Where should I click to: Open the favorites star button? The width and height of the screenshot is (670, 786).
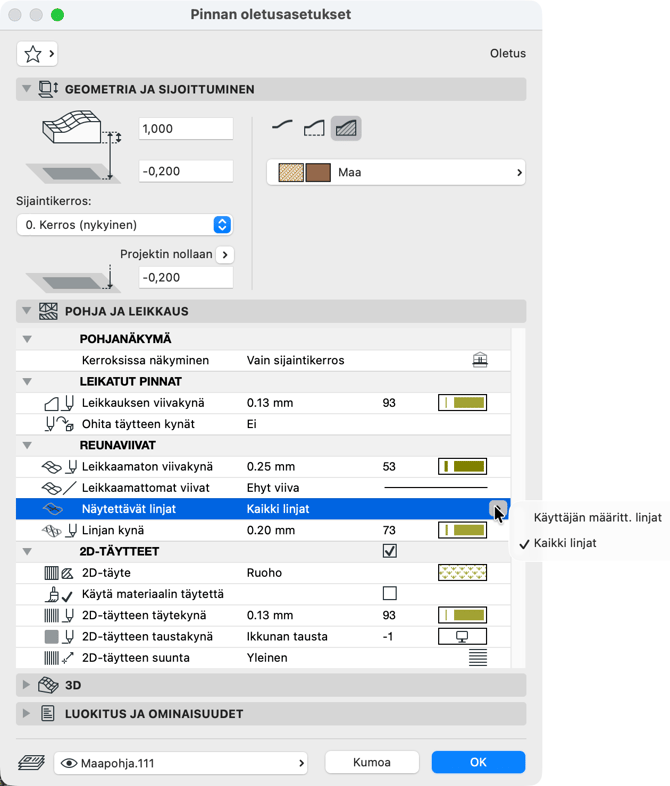click(37, 53)
